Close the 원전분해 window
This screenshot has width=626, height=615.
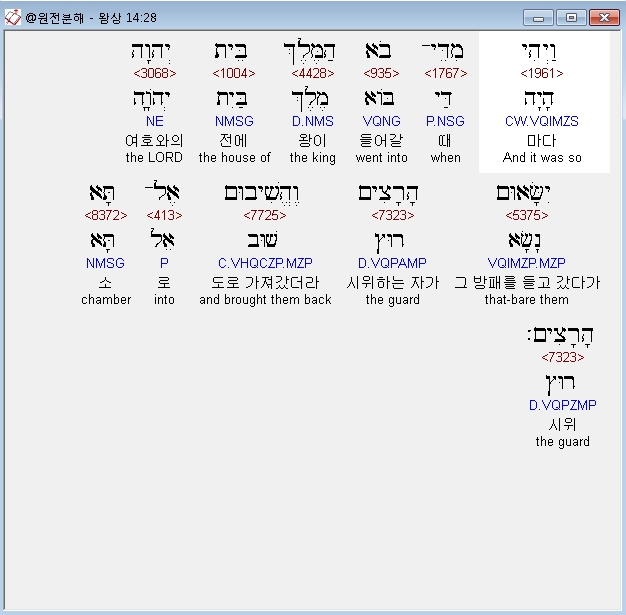(x=604, y=18)
